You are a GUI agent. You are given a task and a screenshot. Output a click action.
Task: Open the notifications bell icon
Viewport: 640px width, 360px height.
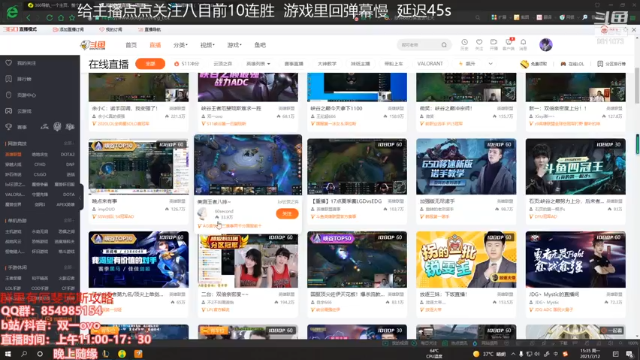pyautogui.click(x=523, y=44)
